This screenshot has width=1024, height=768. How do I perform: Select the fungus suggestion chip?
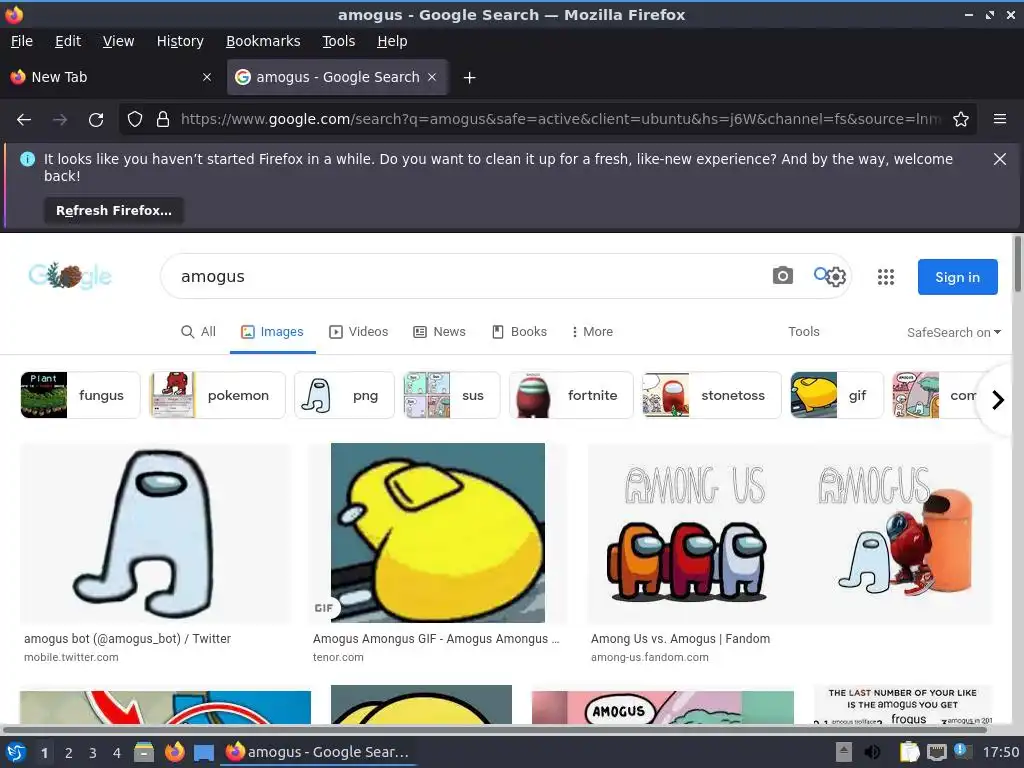click(x=80, y=395)
